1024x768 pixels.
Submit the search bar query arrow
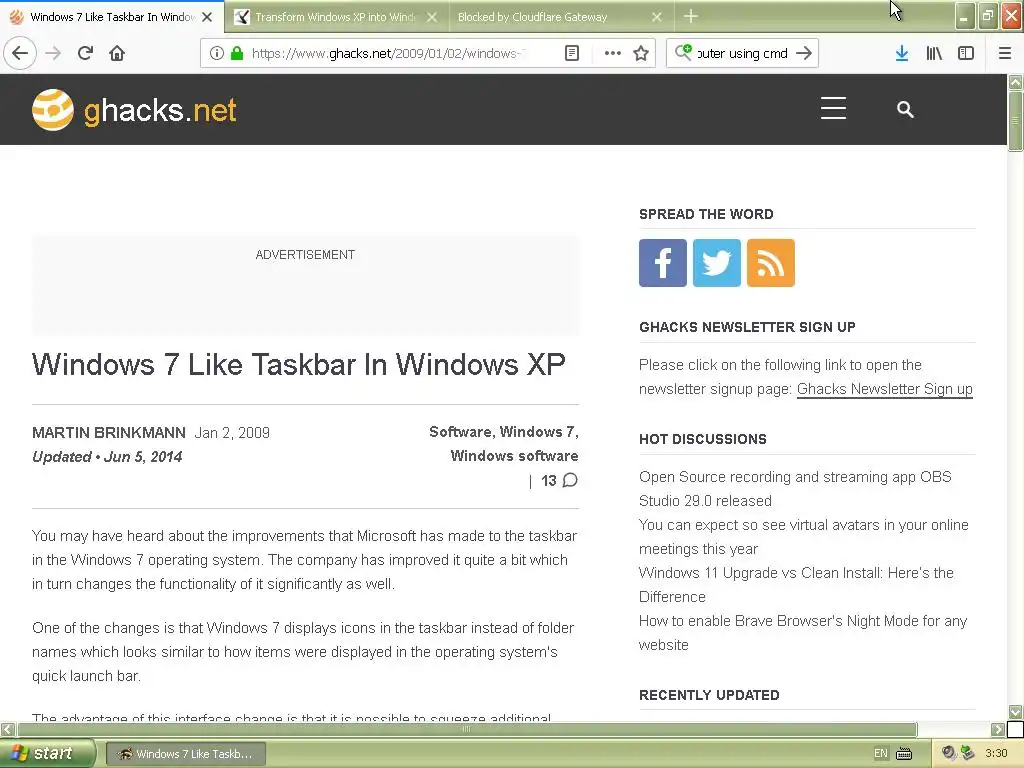pyautogui.click(x=804, y=53)
